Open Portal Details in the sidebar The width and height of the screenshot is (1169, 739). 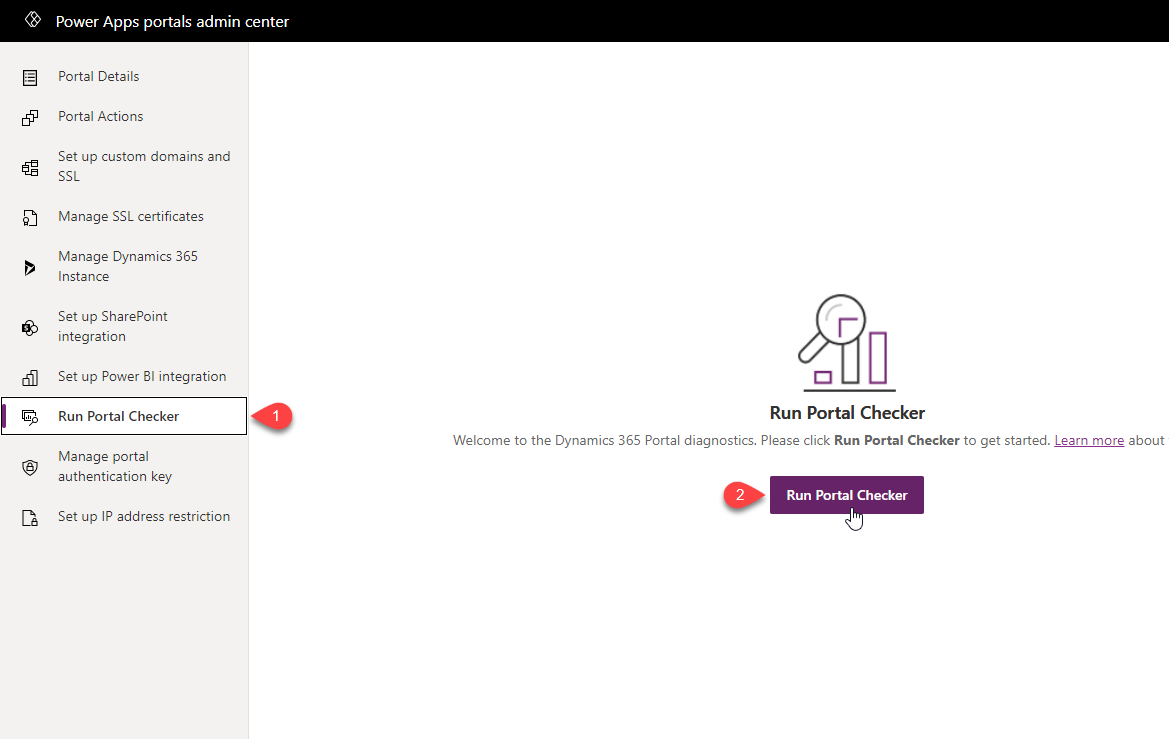pyautogui.click(x=98, y=77)
